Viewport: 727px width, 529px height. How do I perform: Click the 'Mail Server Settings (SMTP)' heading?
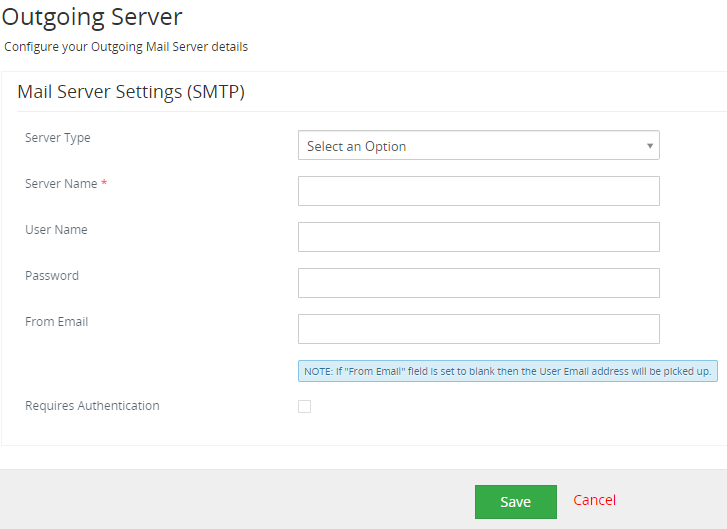[x=131, y=91]
